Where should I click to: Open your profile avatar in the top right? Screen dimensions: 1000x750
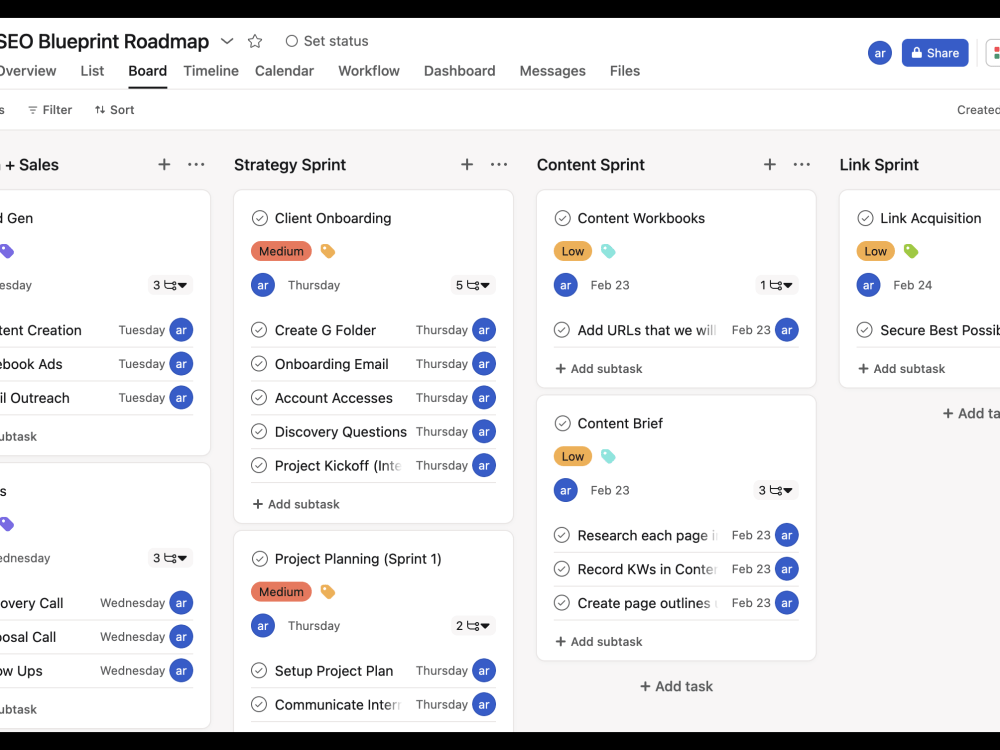[x=879, y=52]
